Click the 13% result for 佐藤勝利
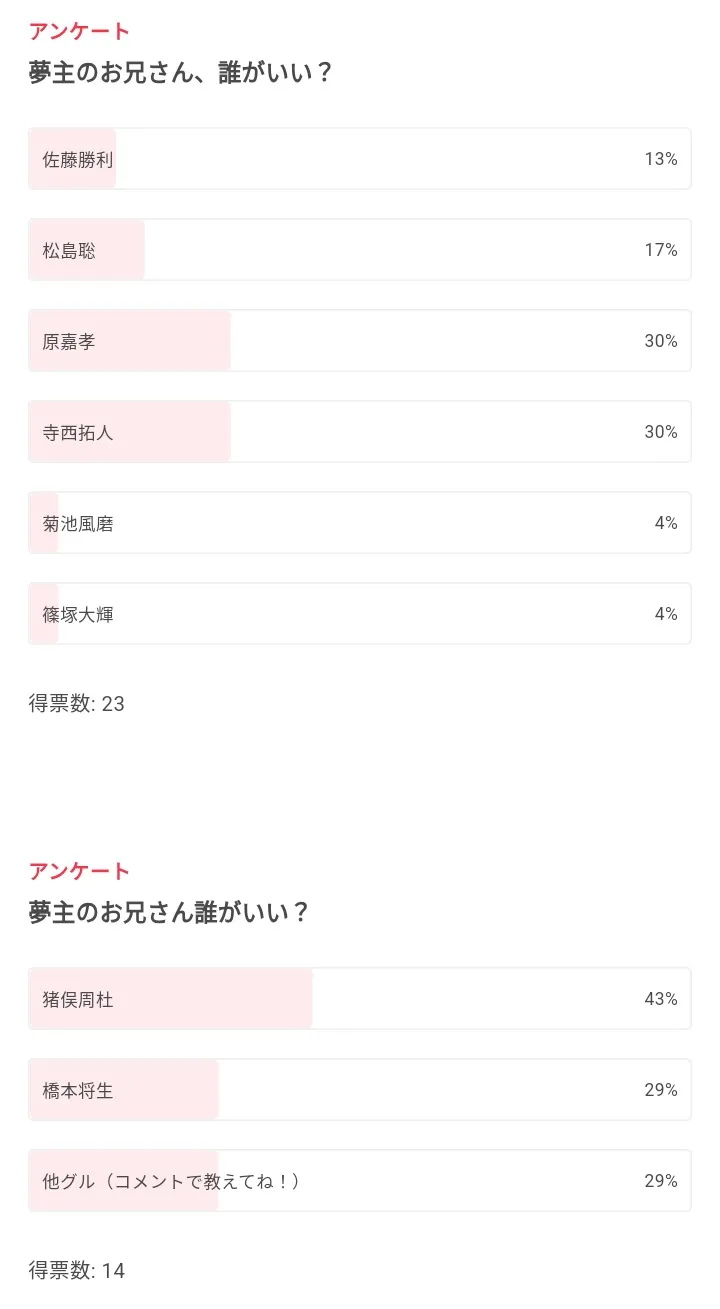Screen dimensions: 720x1309 click(661, 159)
